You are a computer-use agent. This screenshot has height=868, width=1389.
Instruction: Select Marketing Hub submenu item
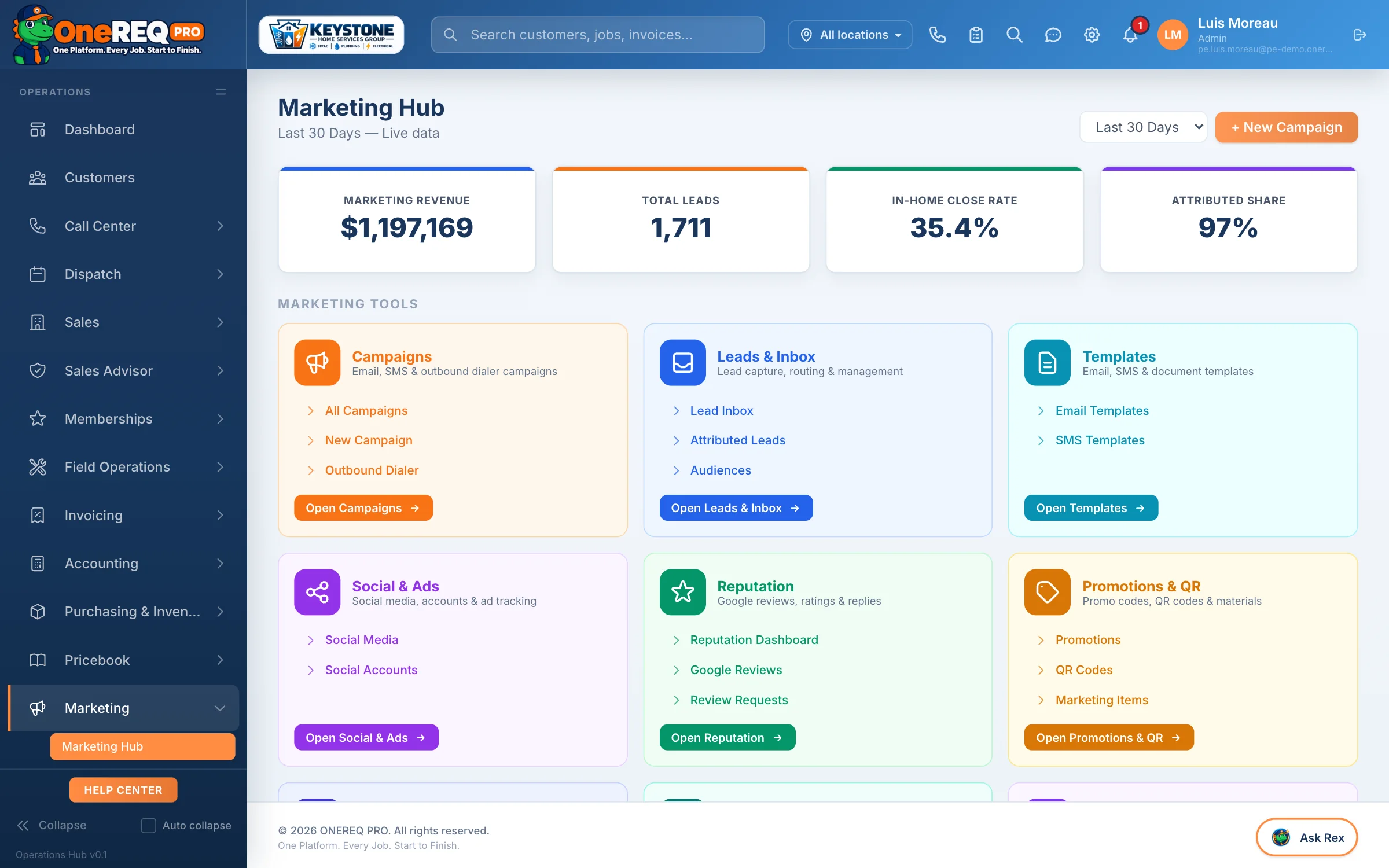[142, 746]
